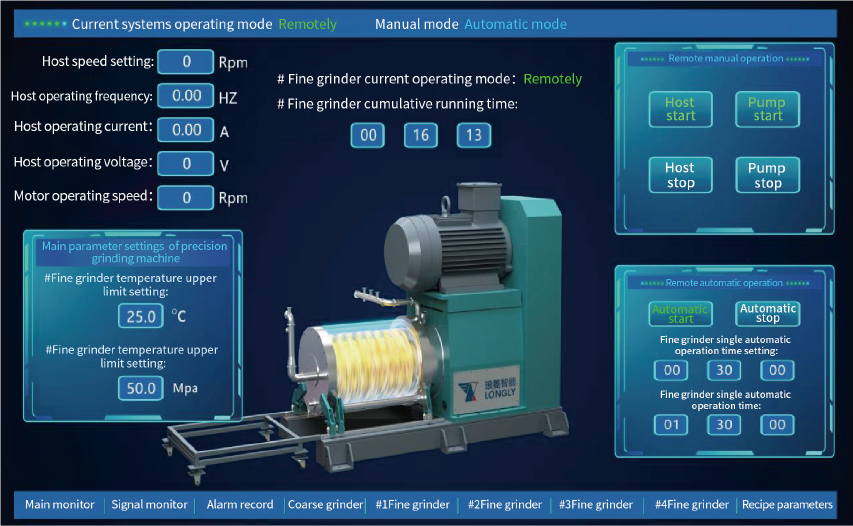Screen dimensions: 853x526
Task: Select the minutes field of operation time setting
Action: coord(724,370)
